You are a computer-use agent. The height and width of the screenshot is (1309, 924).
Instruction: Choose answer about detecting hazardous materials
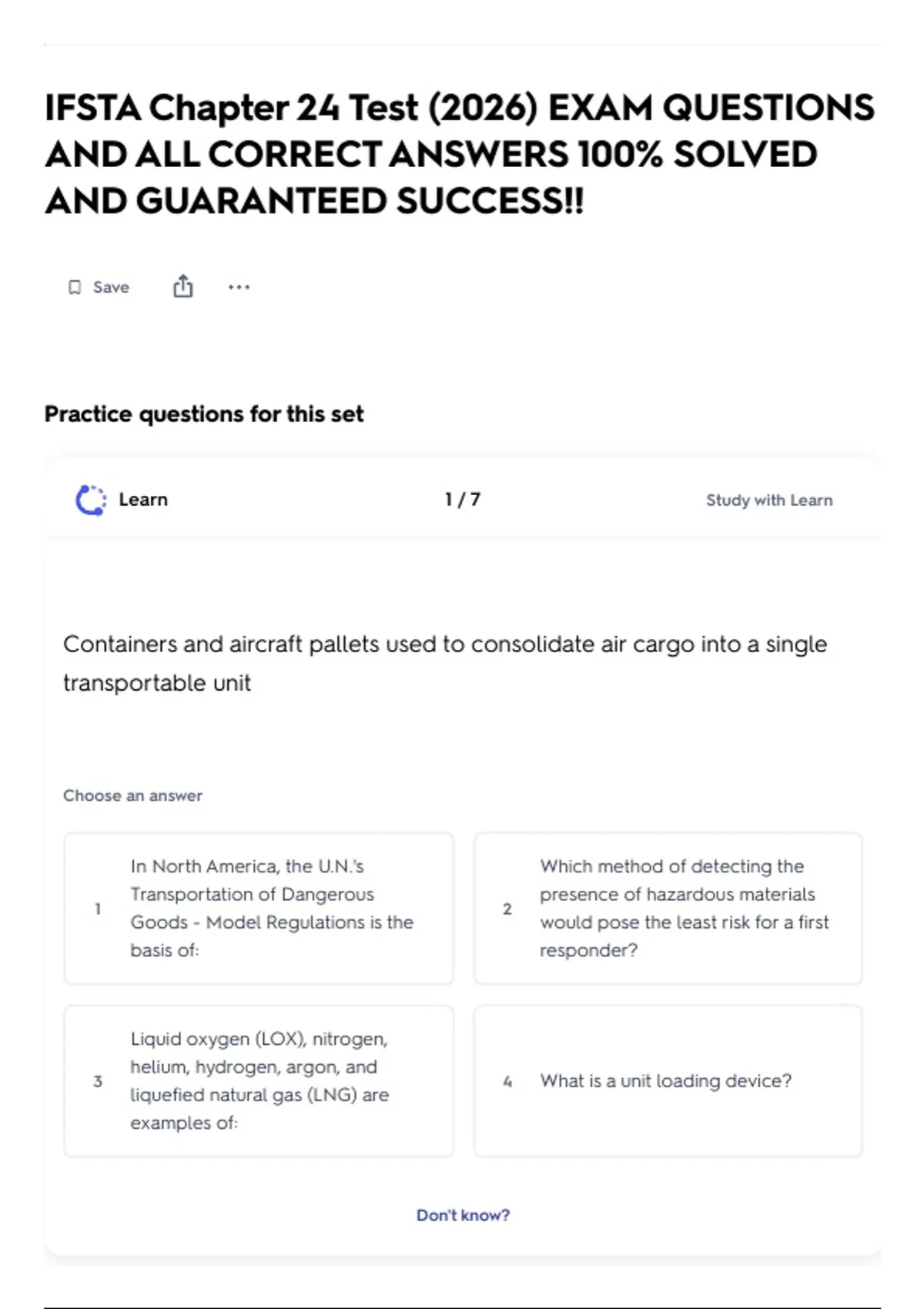click(x=668, y=909)
